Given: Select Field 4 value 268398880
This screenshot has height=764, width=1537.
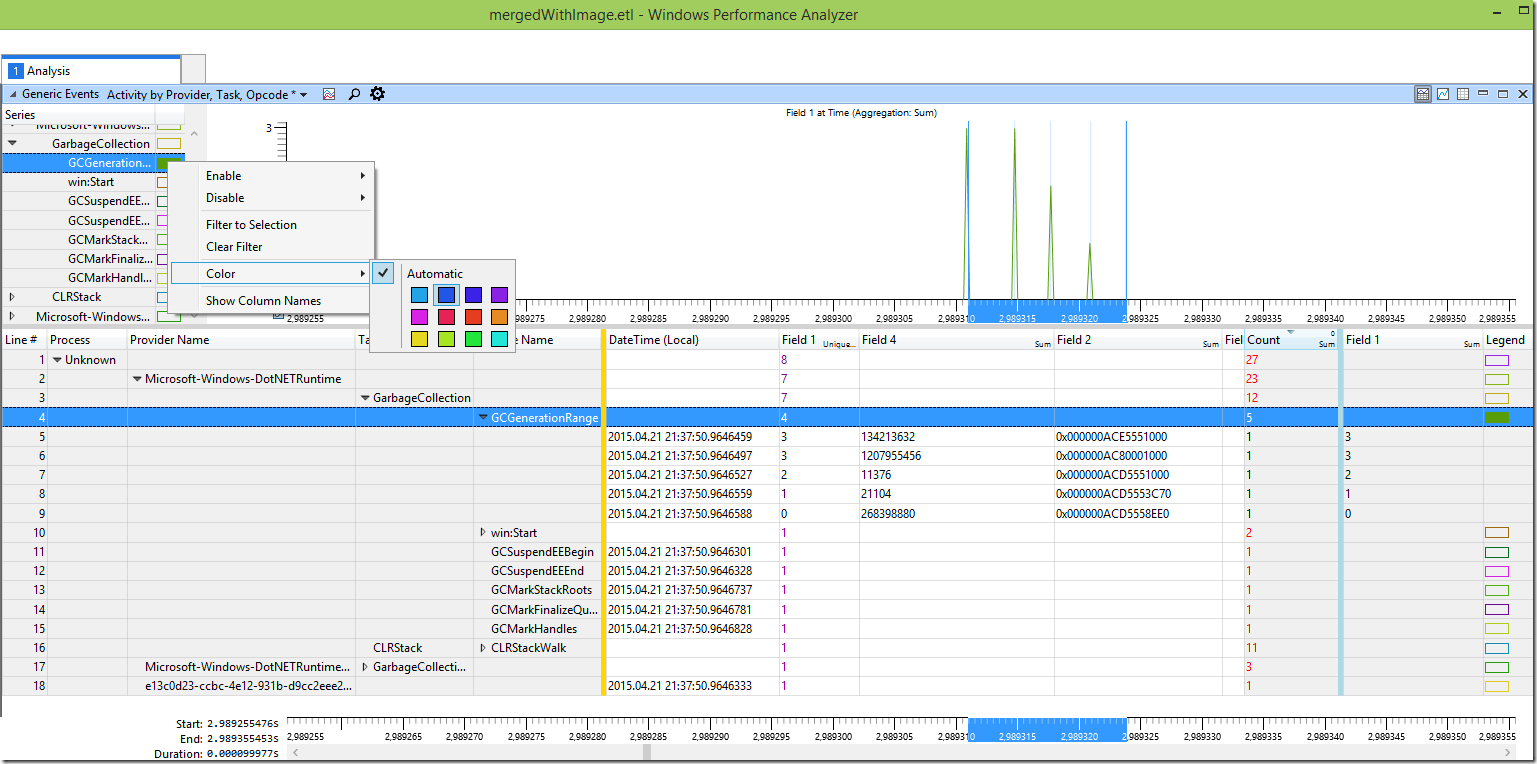Looking at the screenshot, I should 956,514.
